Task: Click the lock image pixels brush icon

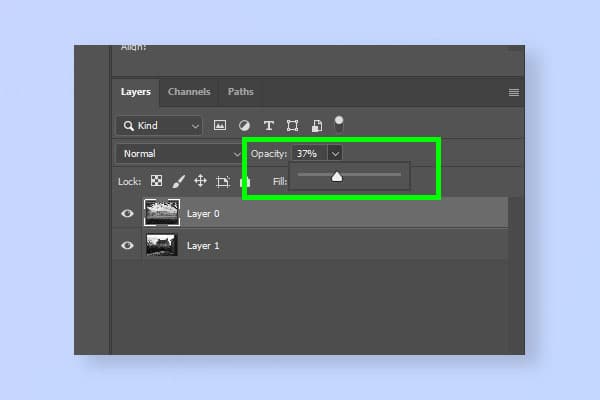Action: [x=178, y=181]
